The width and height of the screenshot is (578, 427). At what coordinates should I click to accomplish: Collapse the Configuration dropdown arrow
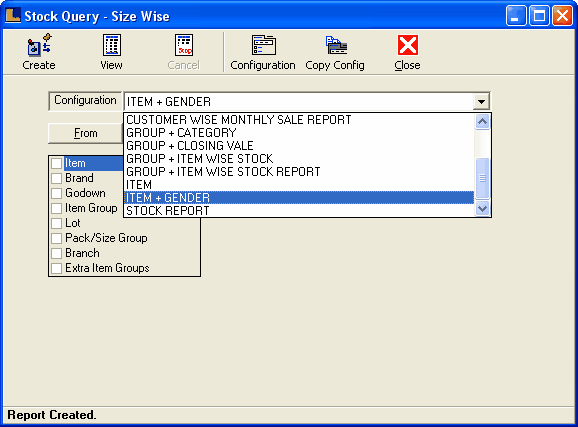pyautogui.click(x=481, y=101)
